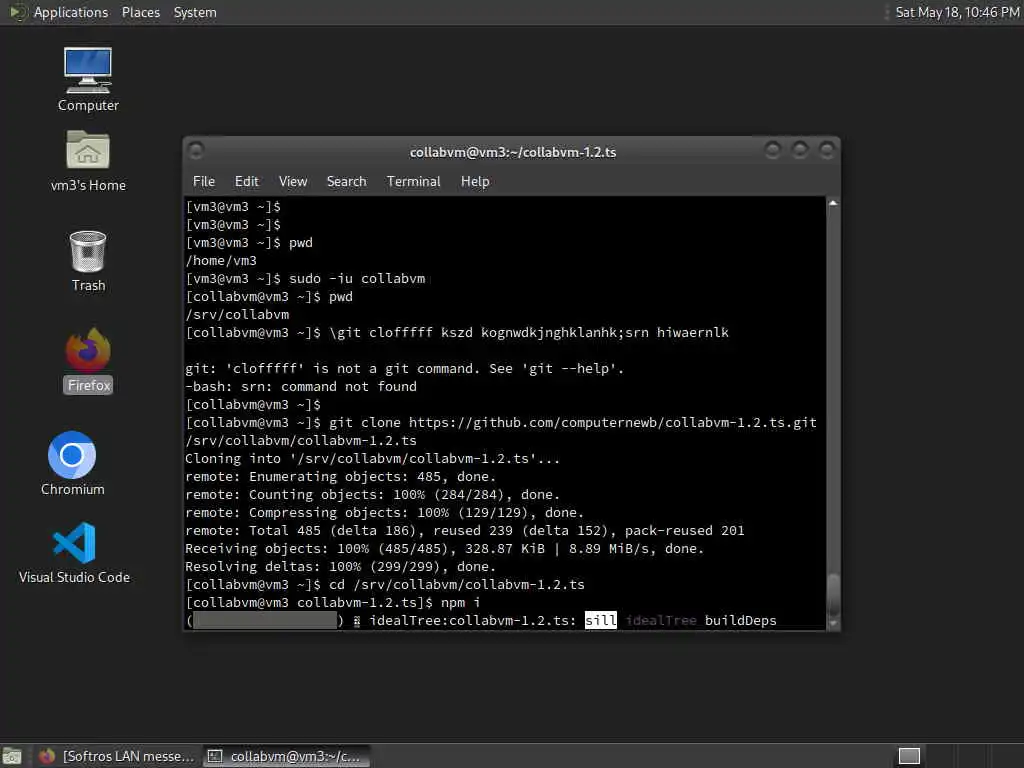
Task: Open the terminal View menu
Action: click(293, 182)
